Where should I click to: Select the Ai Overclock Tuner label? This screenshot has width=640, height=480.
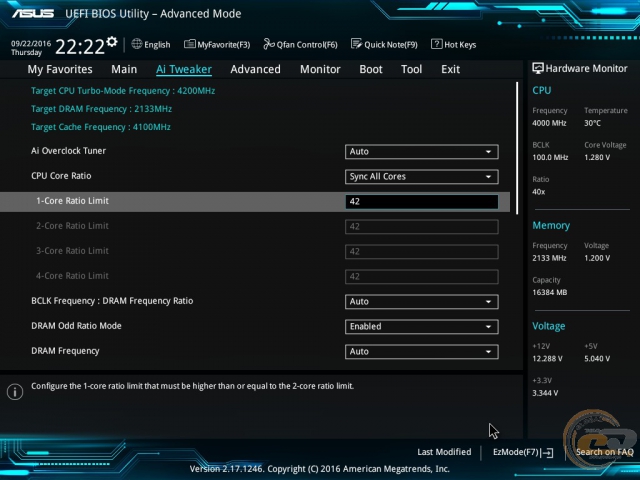click(69, 151)
